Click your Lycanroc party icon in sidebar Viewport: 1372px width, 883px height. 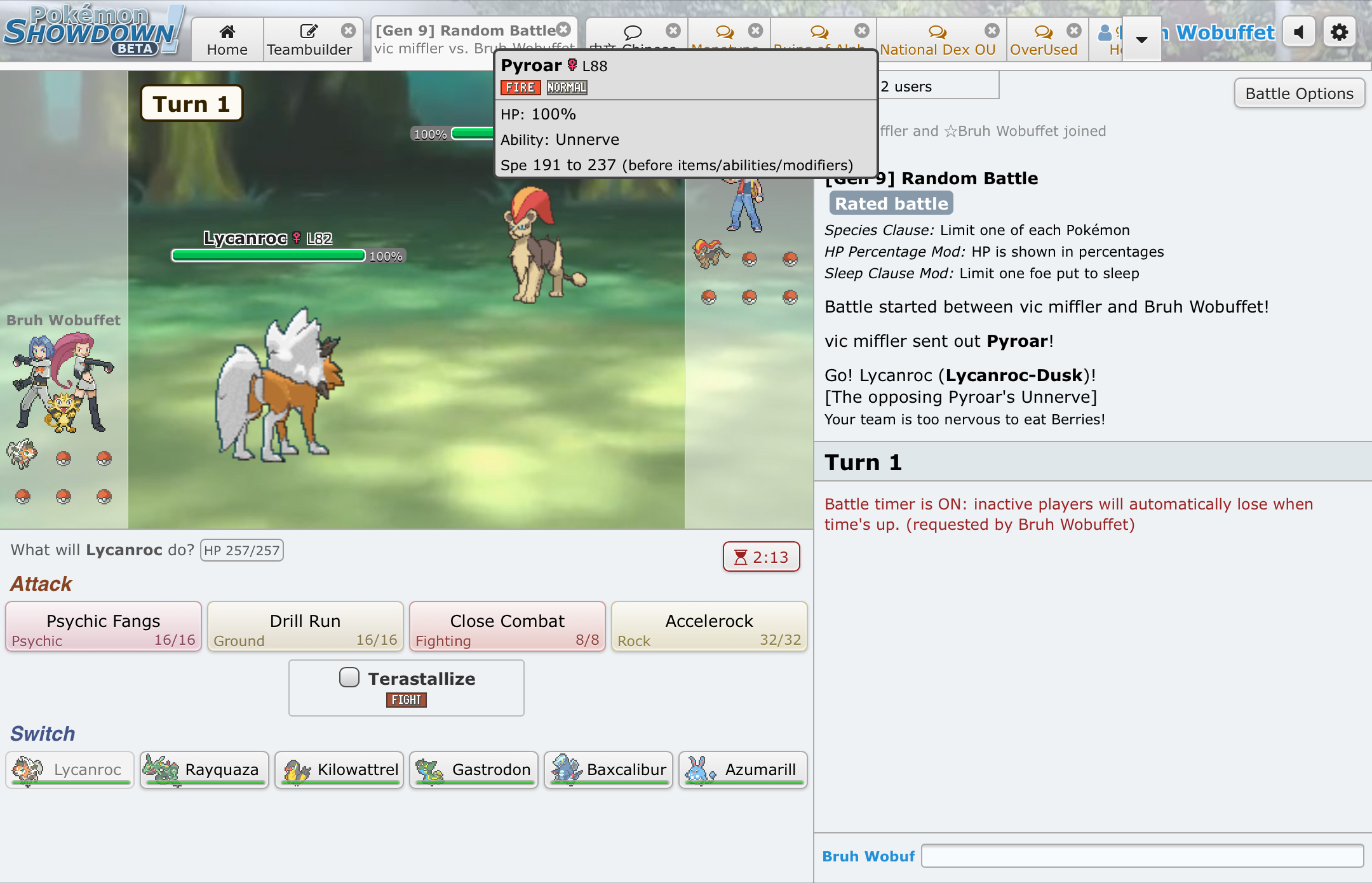pos(23,454)
